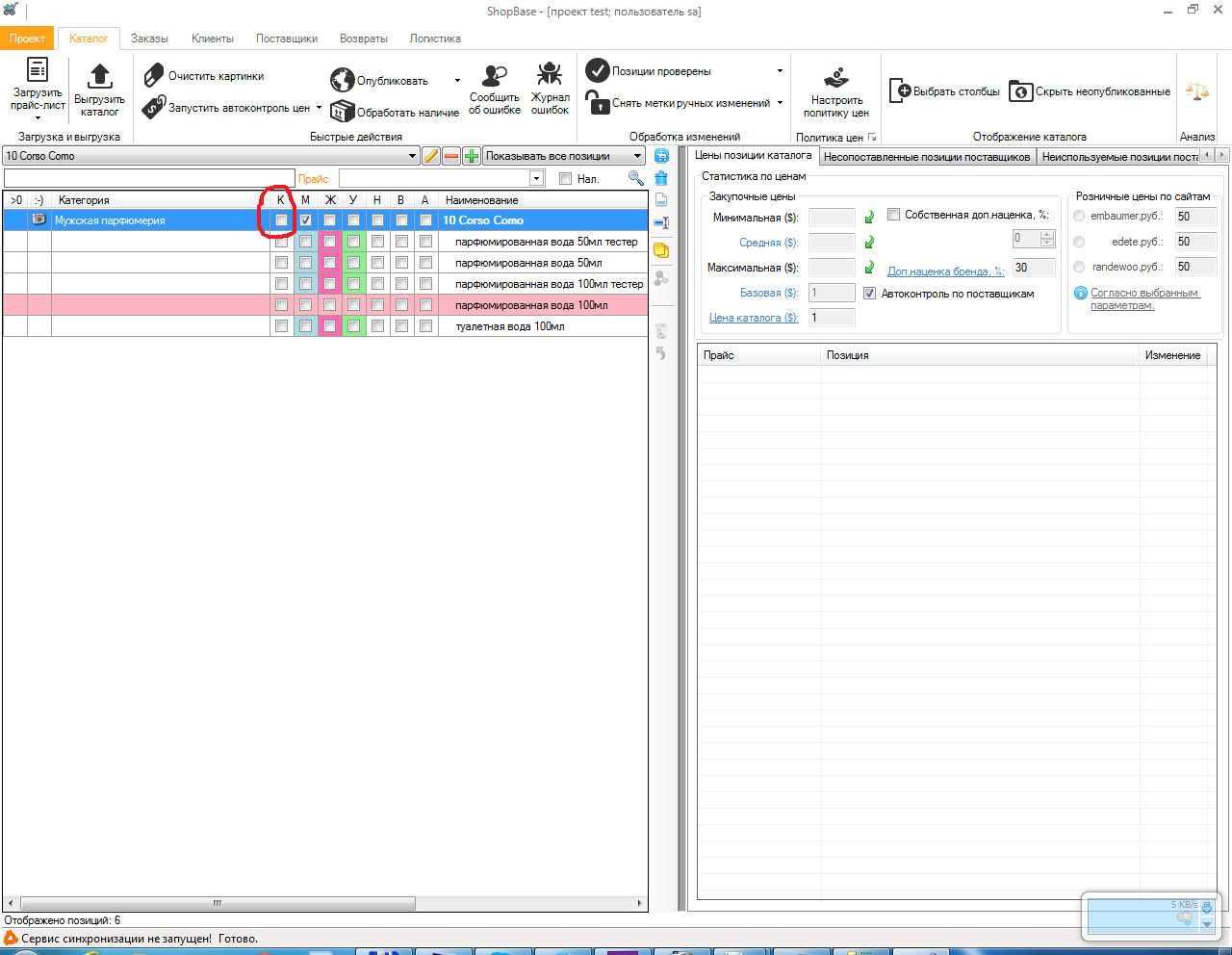Open the Проект tab
1232x955 pixels.
(x=28, y=39)
